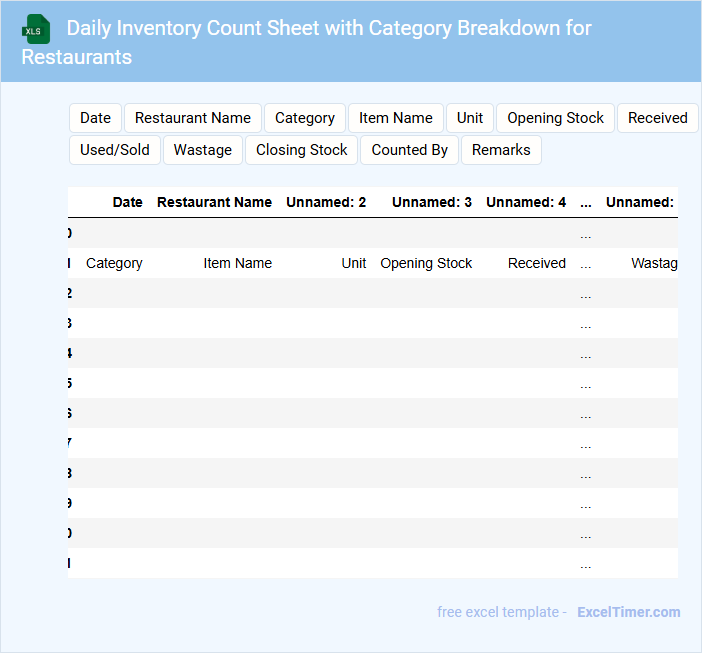702x653 pixels.
Task: Open the ExcelTimer.com link
Action: (628, 612)
